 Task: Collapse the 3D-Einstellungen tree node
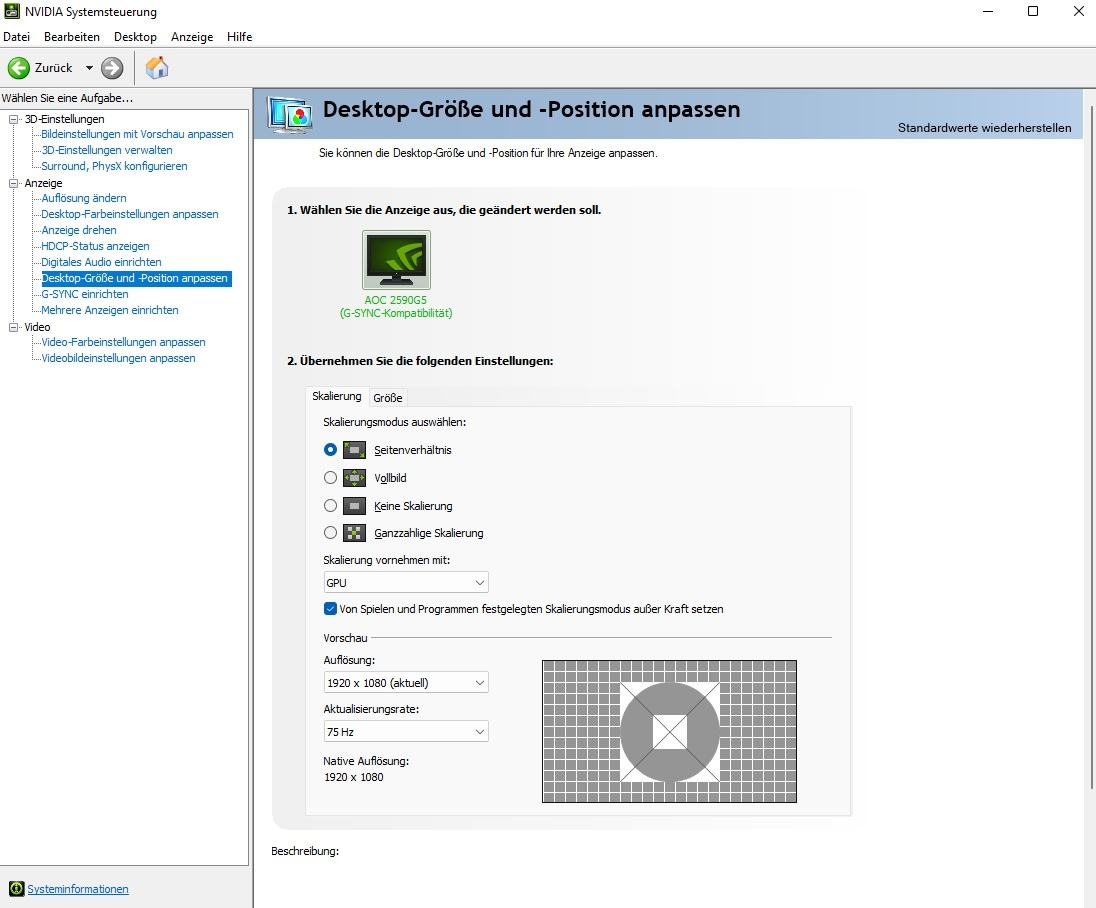click(x=13, y=119)
